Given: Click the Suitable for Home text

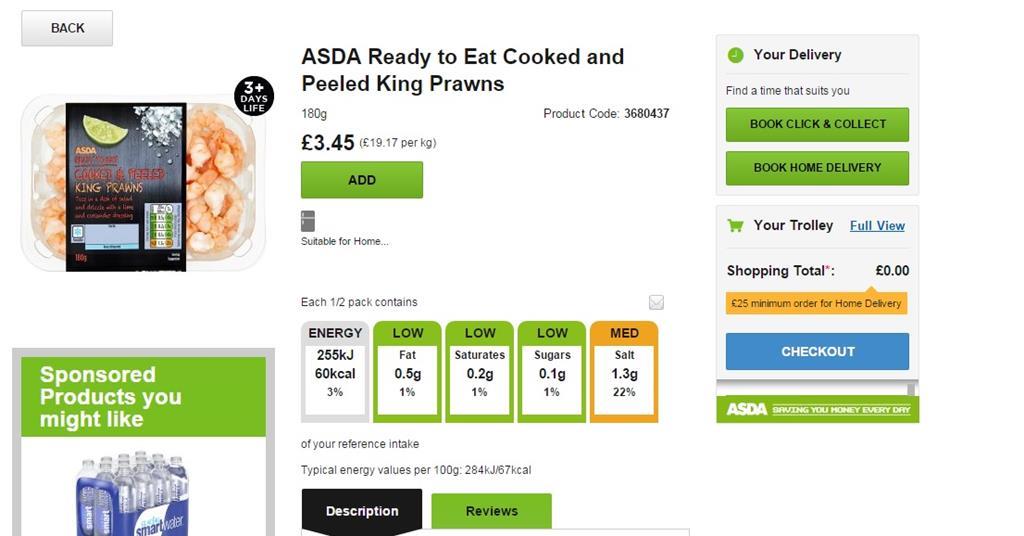Looking at the screenshot, I should 345,241.
